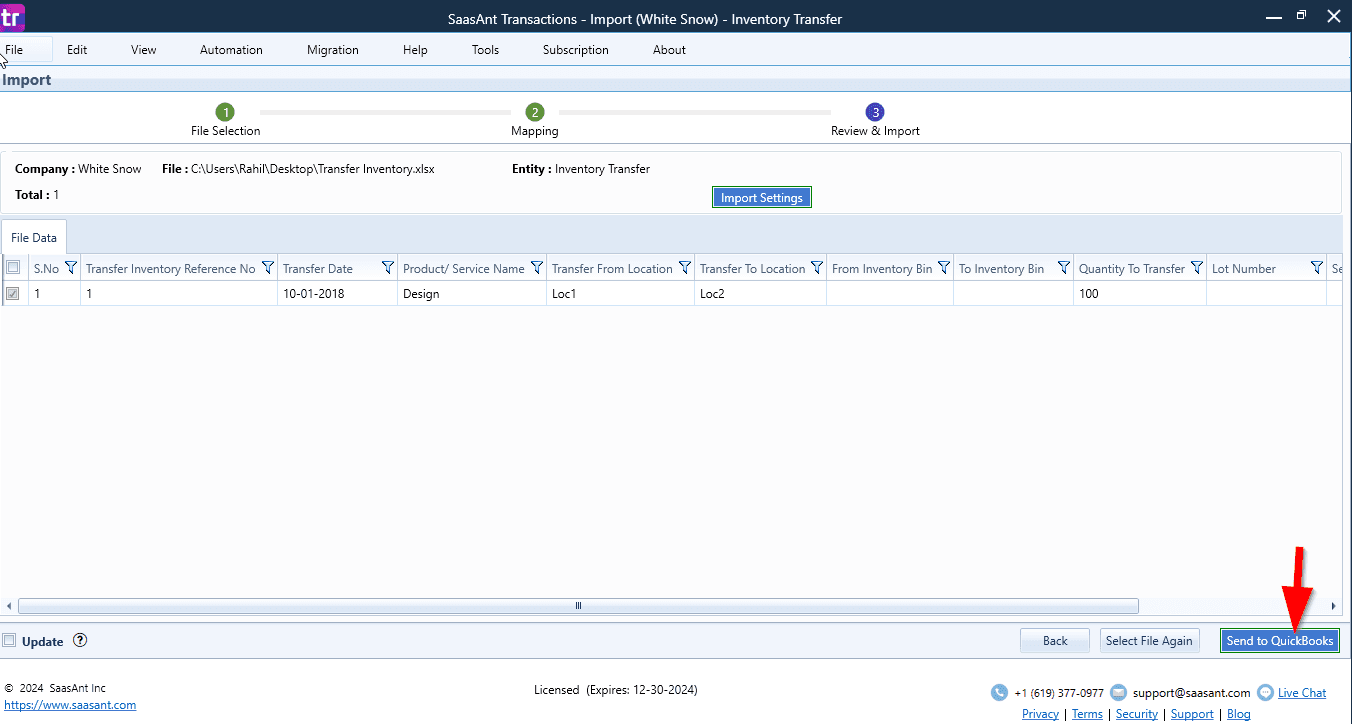This screenshot has width=1352, height=724.
Task: Click step 2 Mapping circle
Action: pyautogui.click(x=535, y=112)
